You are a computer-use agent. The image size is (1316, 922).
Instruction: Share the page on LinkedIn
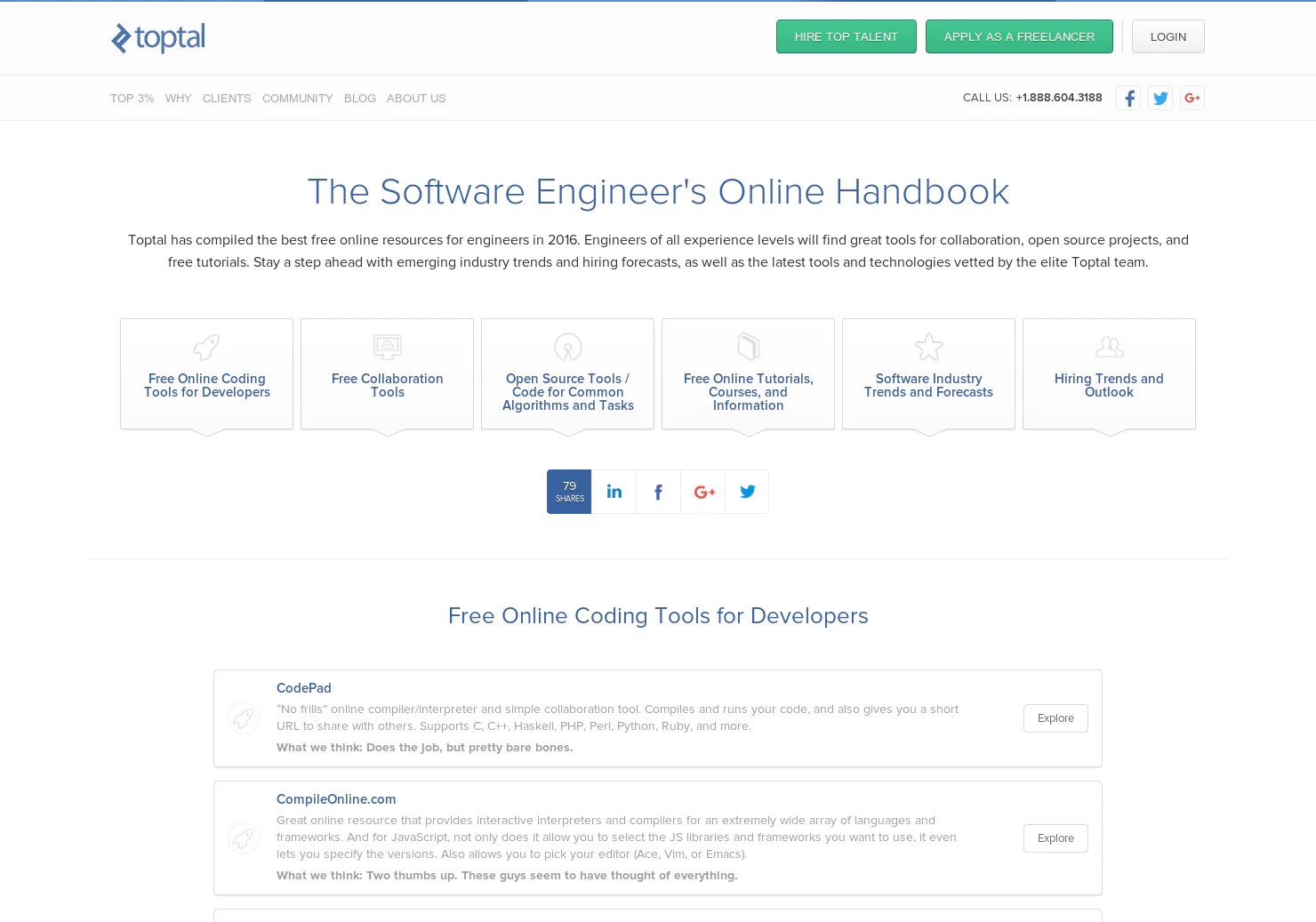pos(614,492)
